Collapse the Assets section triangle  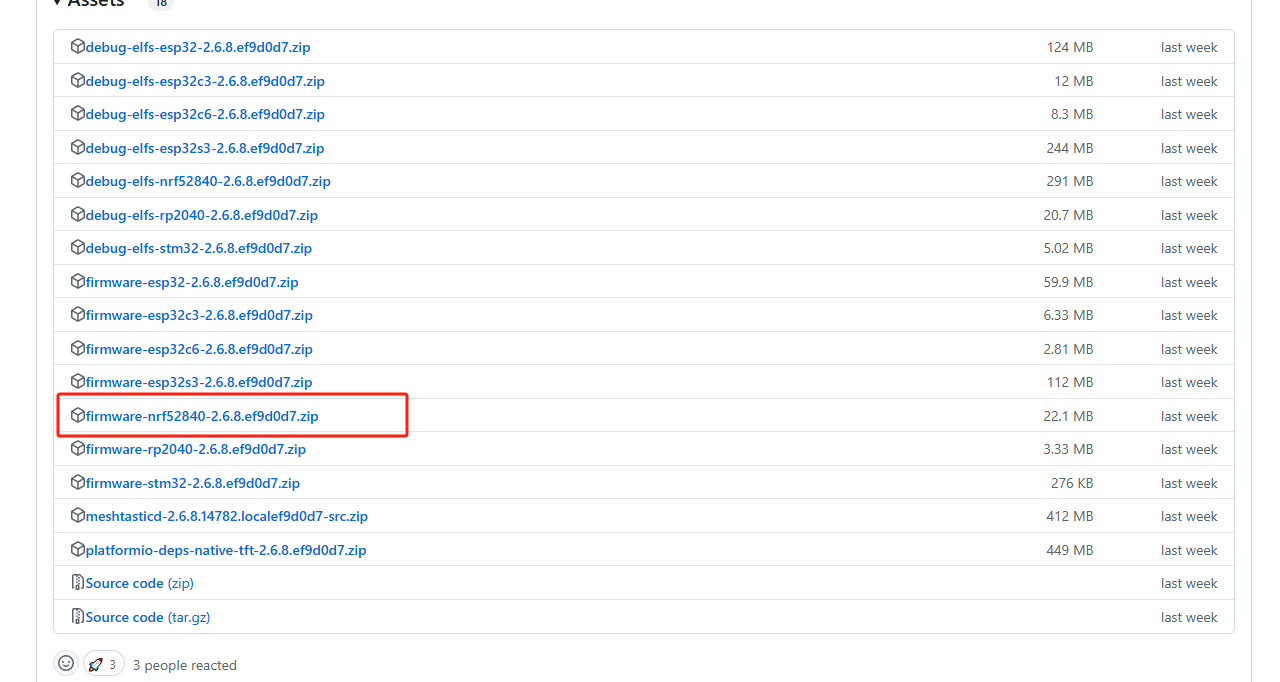tap(58, 3)
